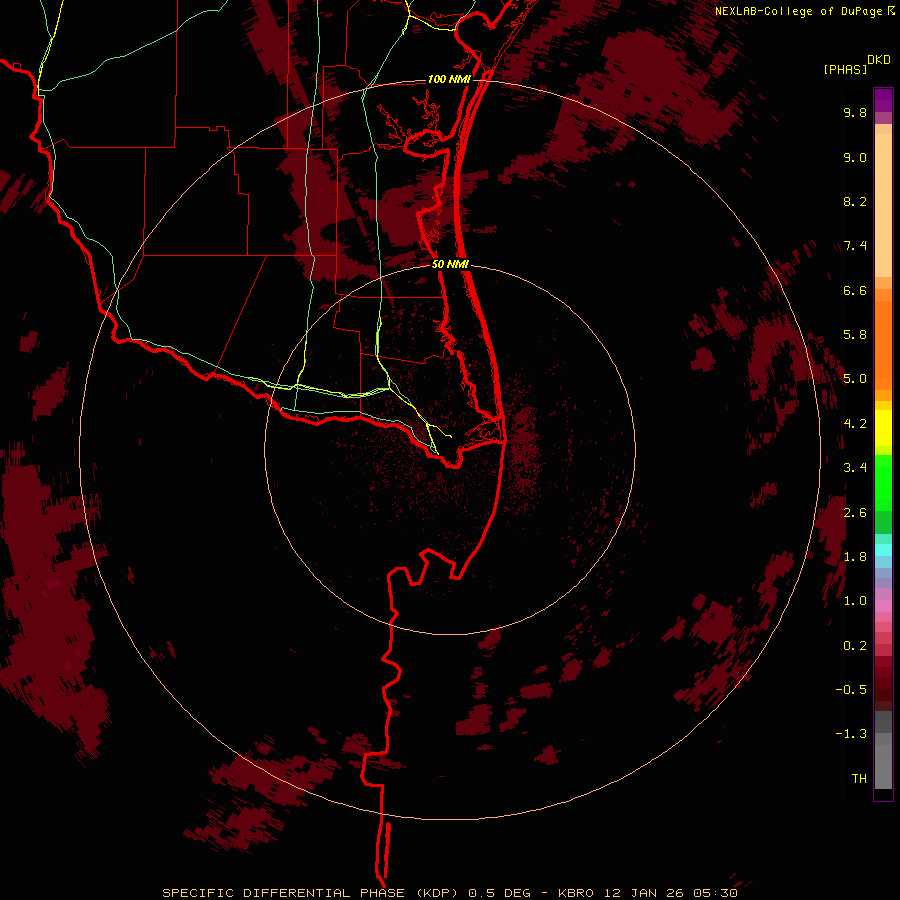Pick the yellow band of the color scale
The height and width of the screenshot is (900, 900).
883,428
